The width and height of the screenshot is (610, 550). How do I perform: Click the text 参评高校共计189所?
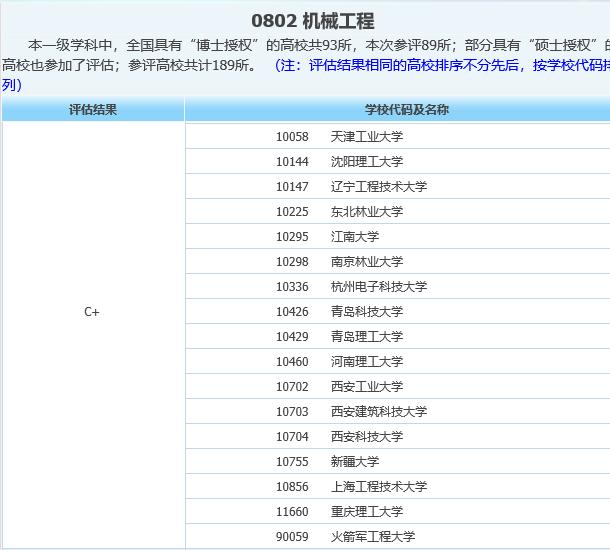(189, 65)
